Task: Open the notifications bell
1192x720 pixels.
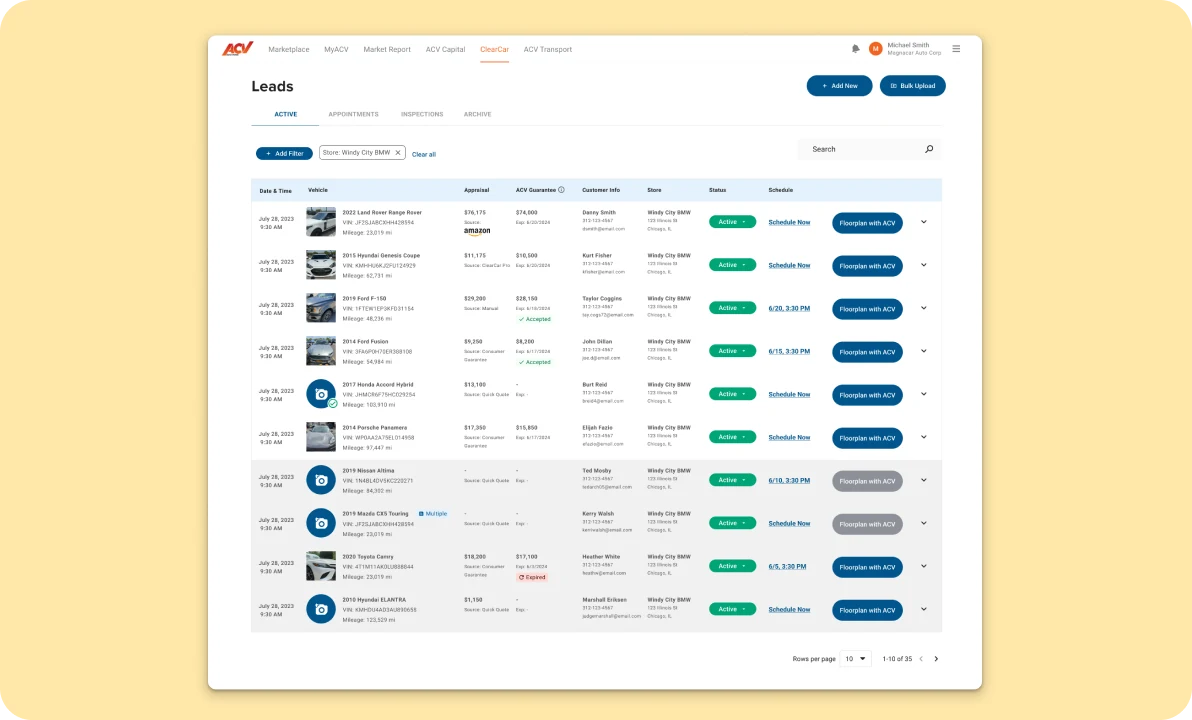Action: [855, 49]
